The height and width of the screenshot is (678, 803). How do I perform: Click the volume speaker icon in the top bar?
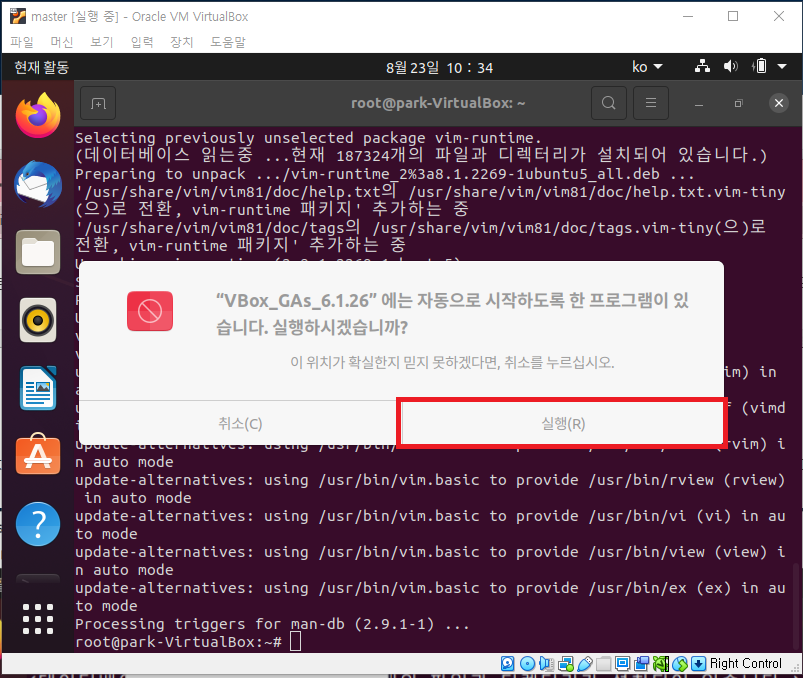[730, 66]
